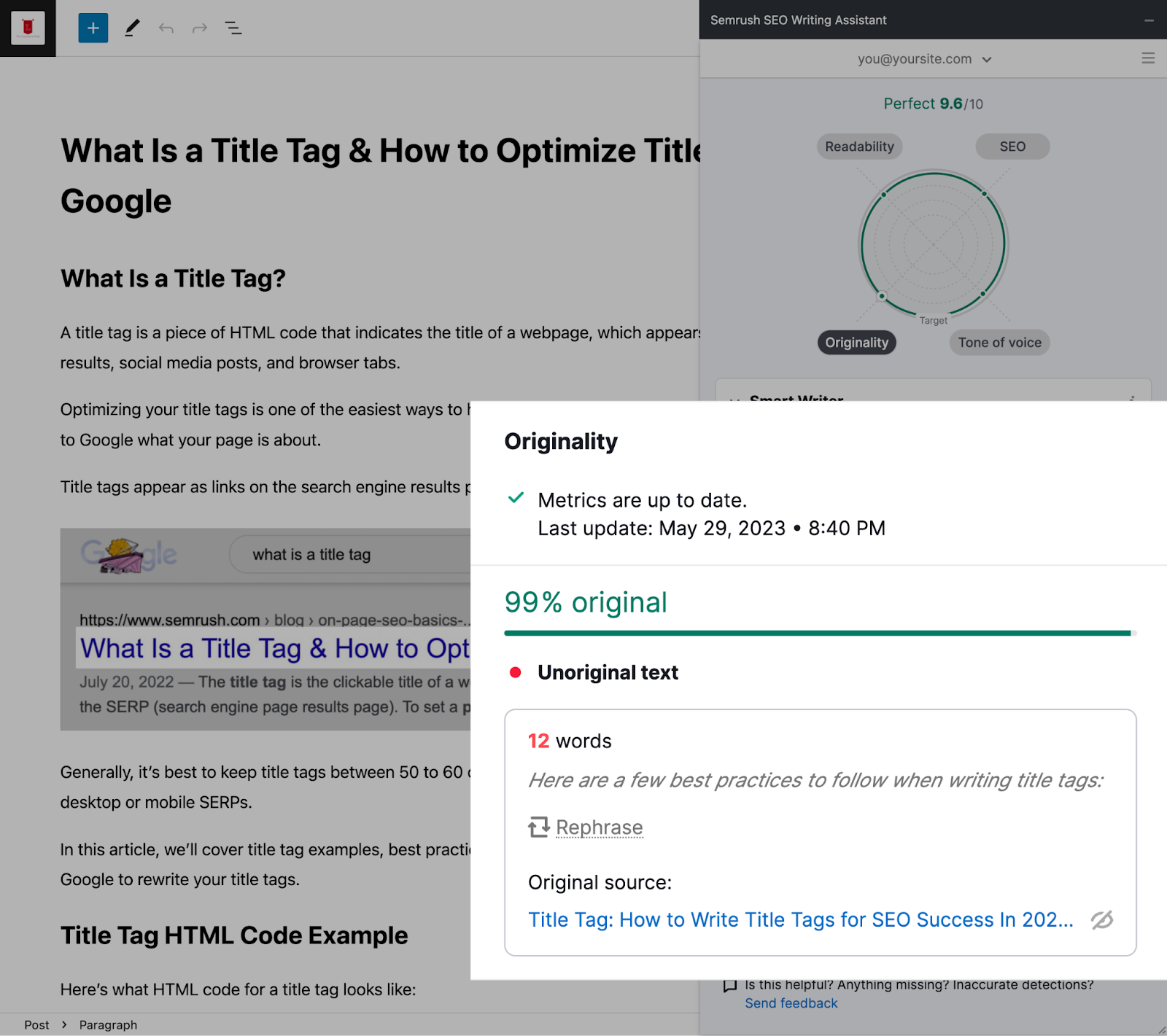Click Post in the bottom breadcrumb

pyautogui.click(x=37, y=1024)
